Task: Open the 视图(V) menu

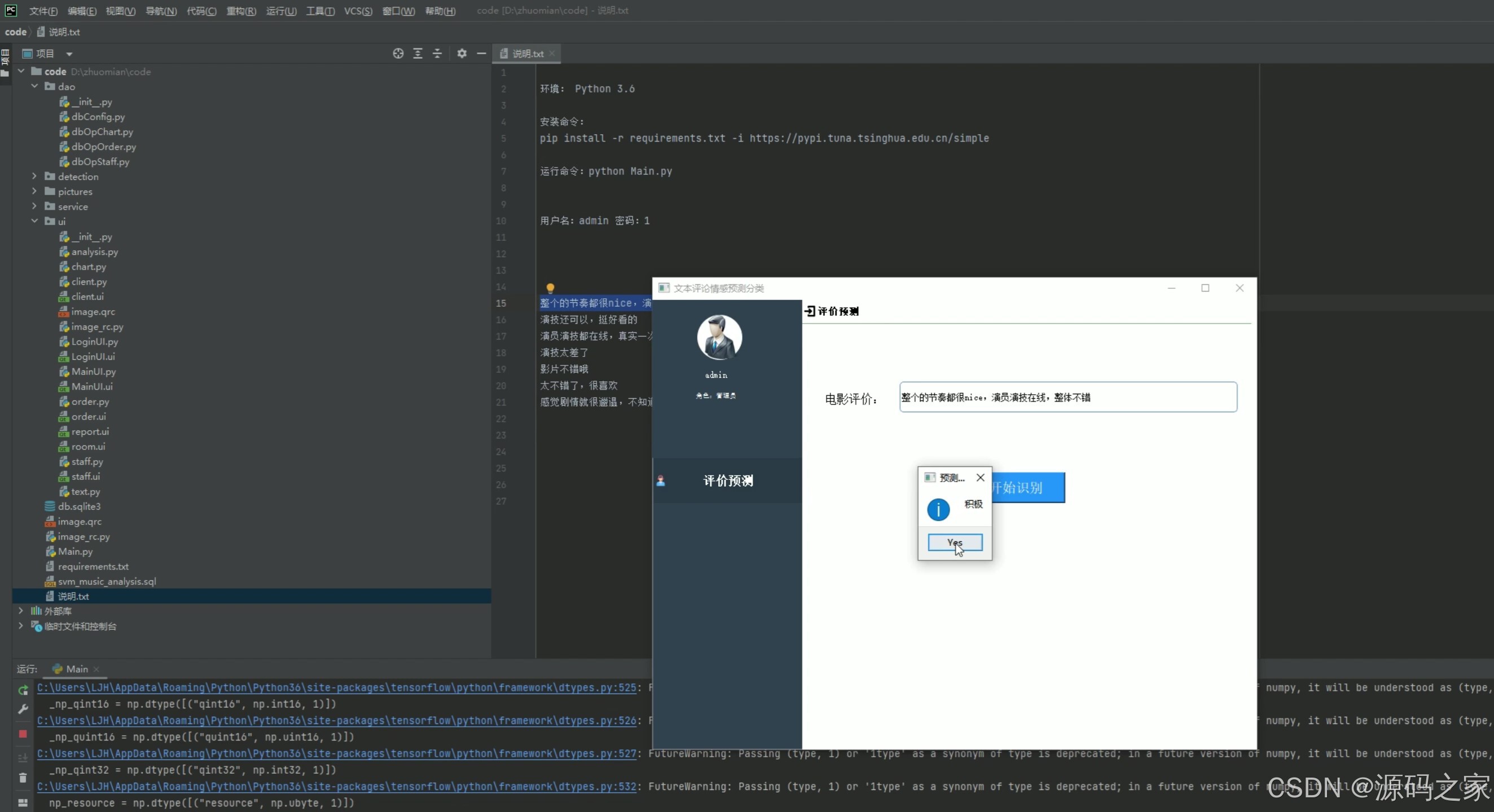Action: pyautogui.click(x=121, y=11)
